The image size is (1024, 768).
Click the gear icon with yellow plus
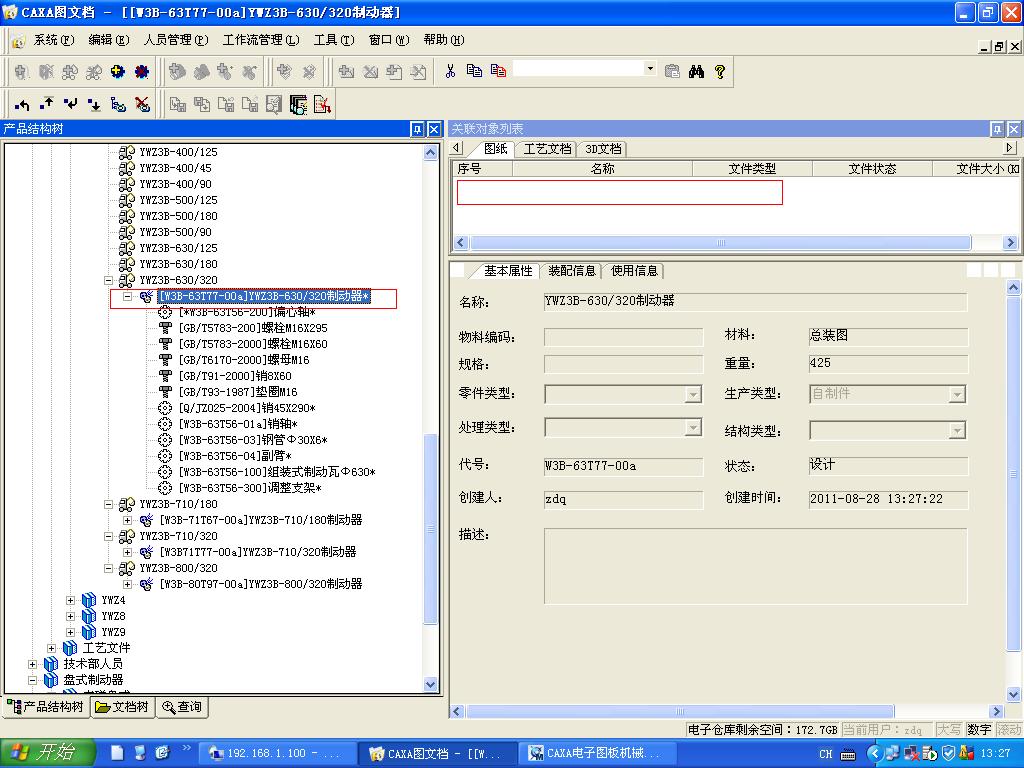[x=118, y=72]
